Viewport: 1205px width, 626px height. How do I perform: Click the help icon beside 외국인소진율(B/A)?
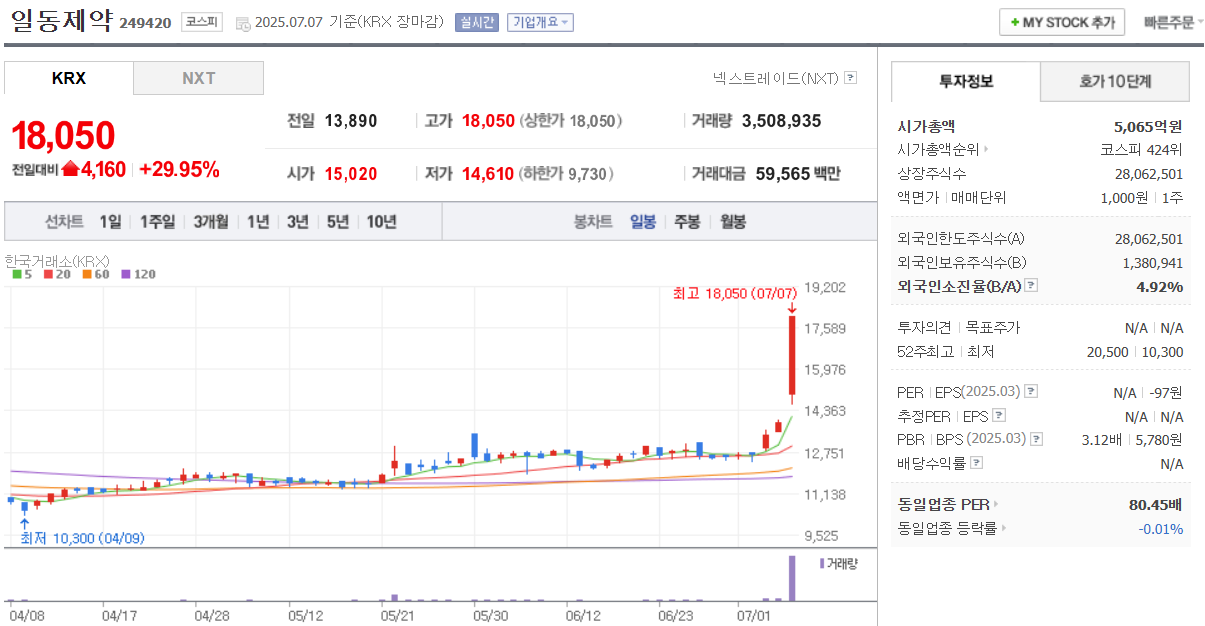(1031, 286)
